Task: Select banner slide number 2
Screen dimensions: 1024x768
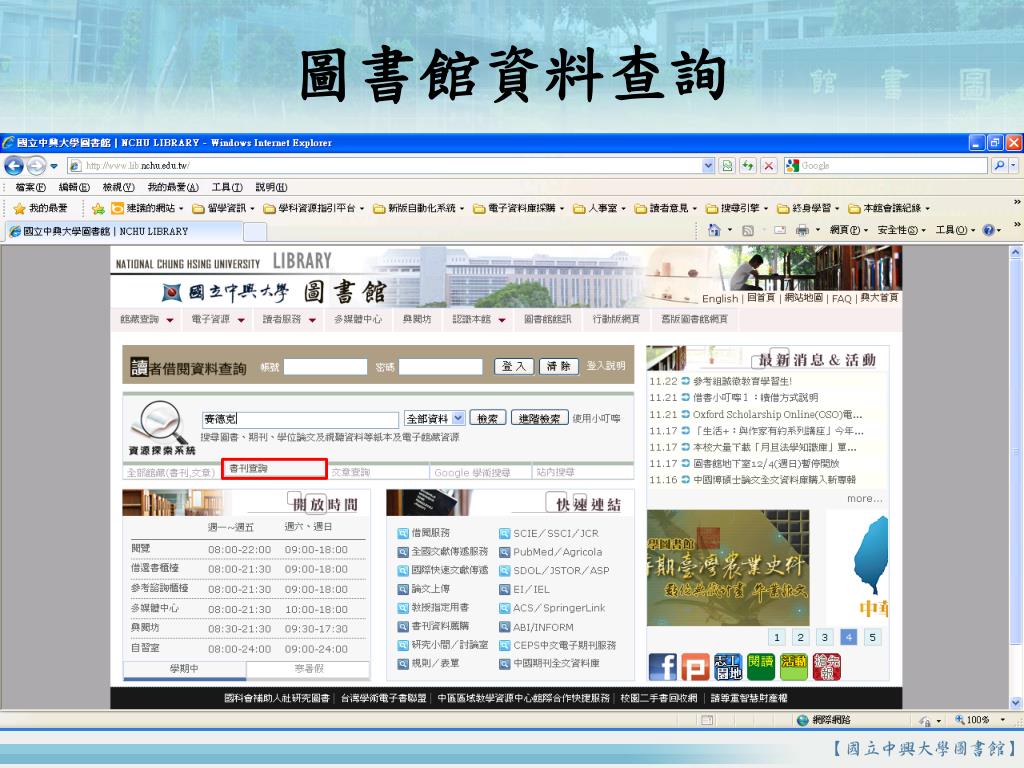Action: pyautogui.click(x=800, y=637)
